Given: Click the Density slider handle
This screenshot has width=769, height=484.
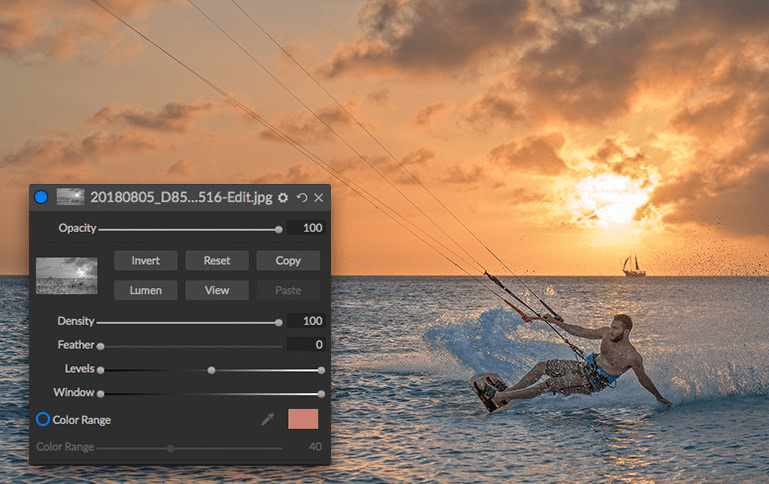Looking at the screenshot, I should coord(279,323).
